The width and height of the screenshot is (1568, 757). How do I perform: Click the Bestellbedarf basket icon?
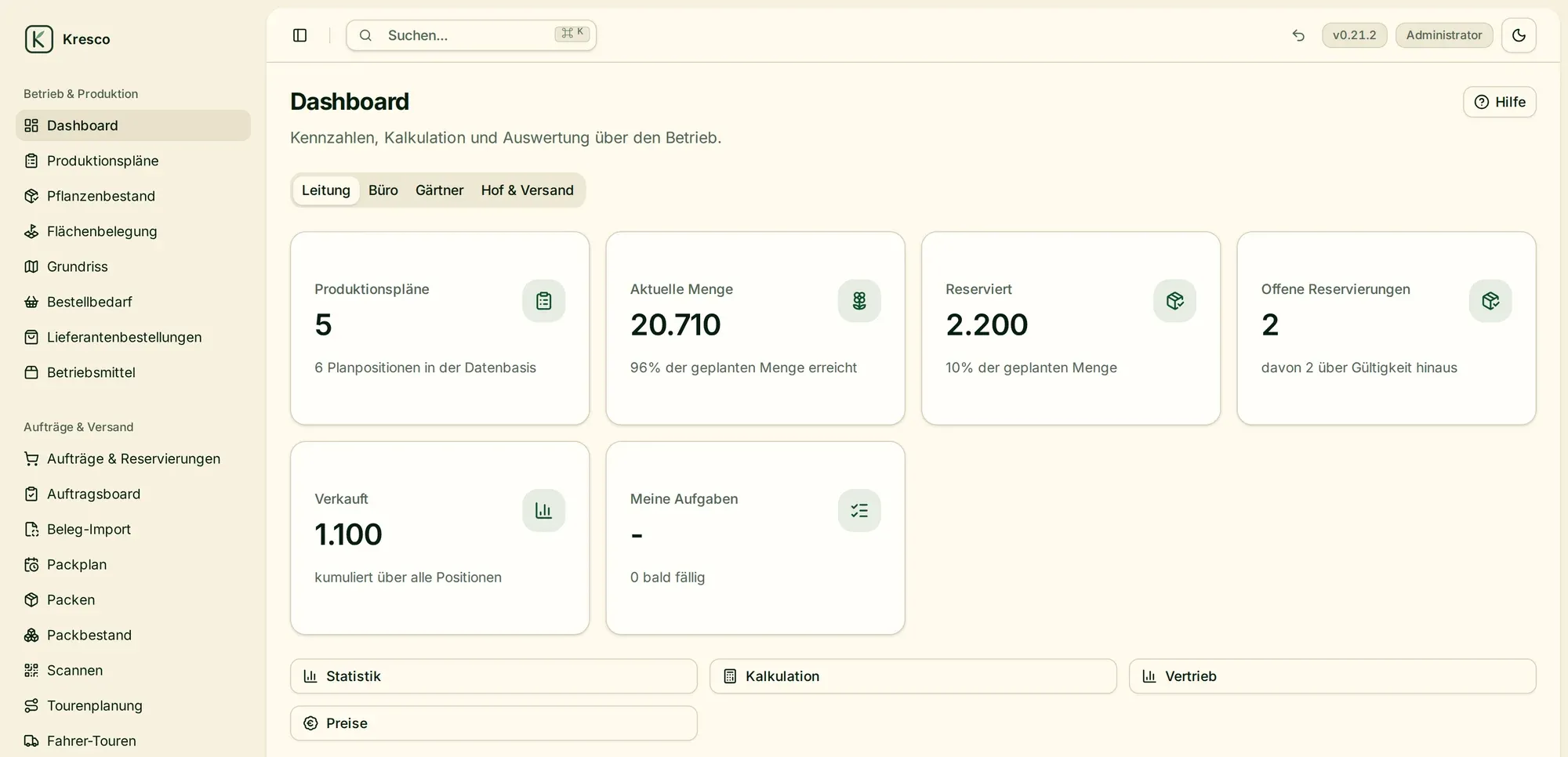[31, 302]
